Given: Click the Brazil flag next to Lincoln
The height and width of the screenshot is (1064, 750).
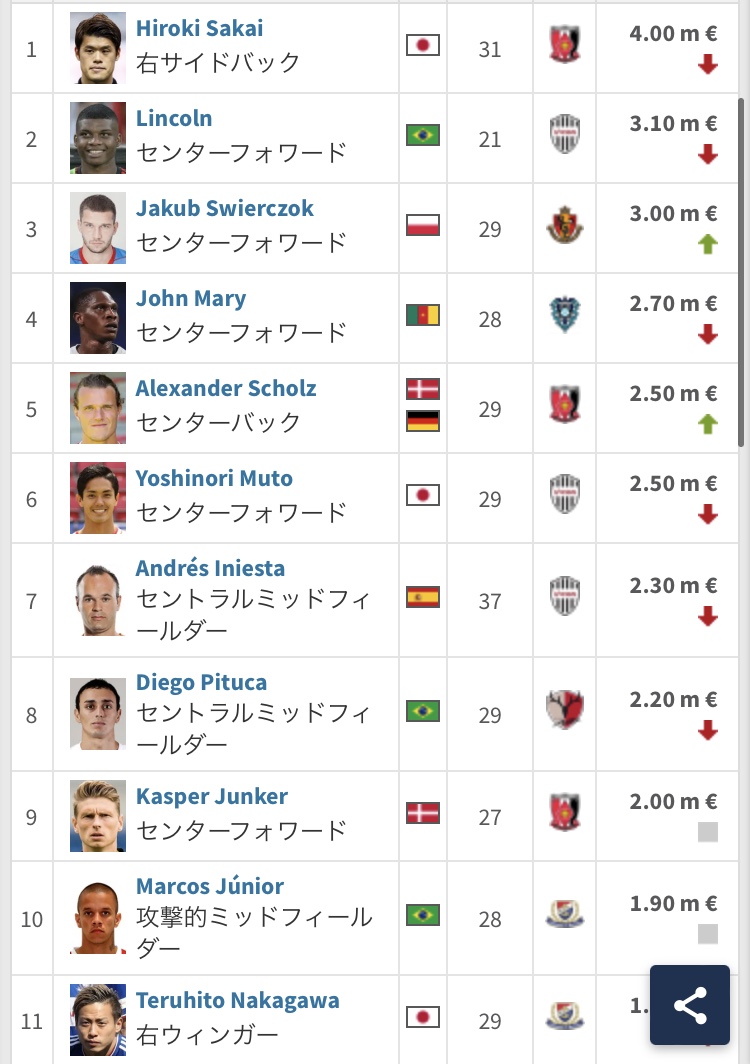Looking at the screenshot, I should click(x=423, y=135).
